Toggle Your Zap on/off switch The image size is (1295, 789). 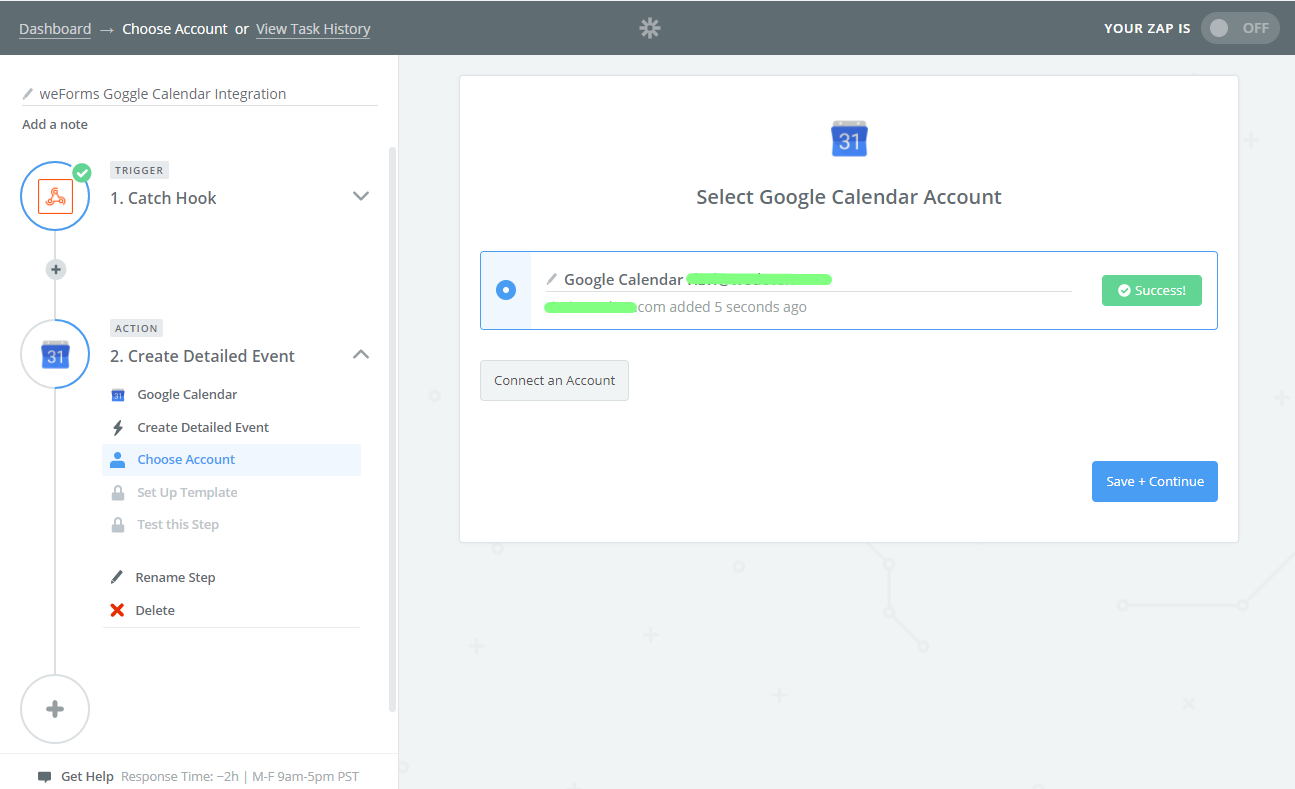coord(1240,28)
